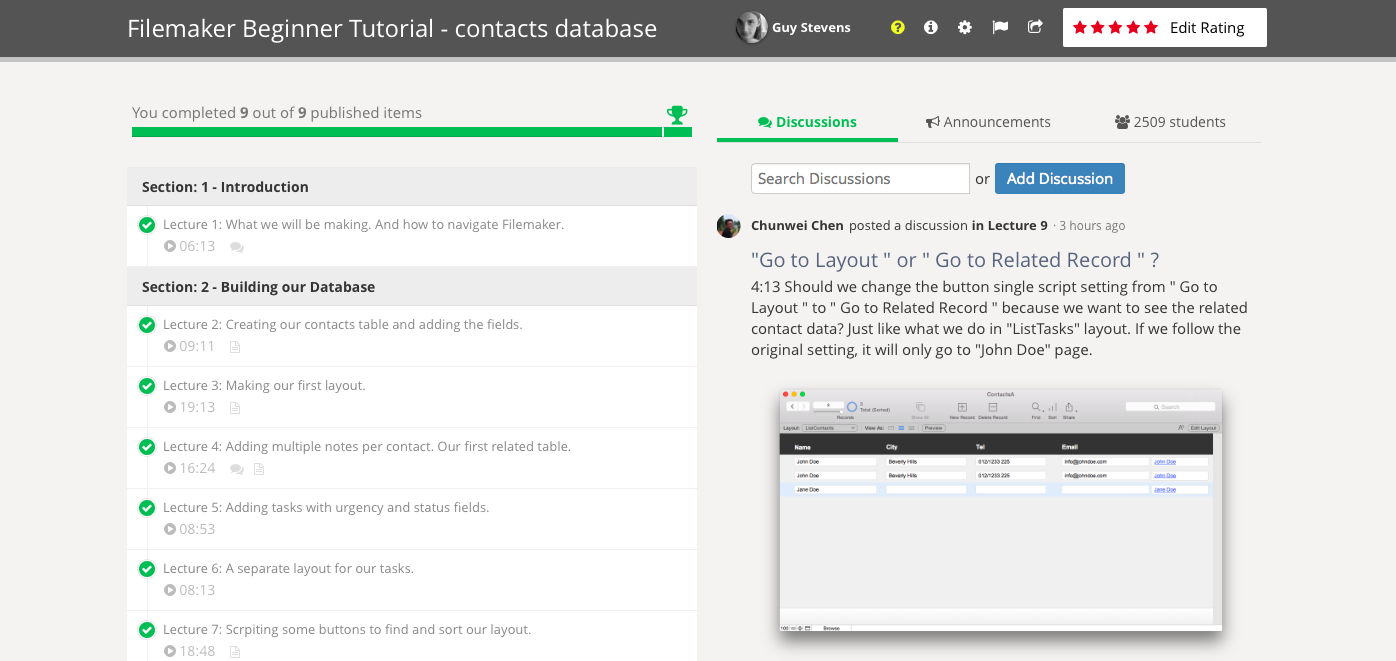Open the 2509 students tab
Viewport: 1396px width, 661px height.
(1170, 122)
